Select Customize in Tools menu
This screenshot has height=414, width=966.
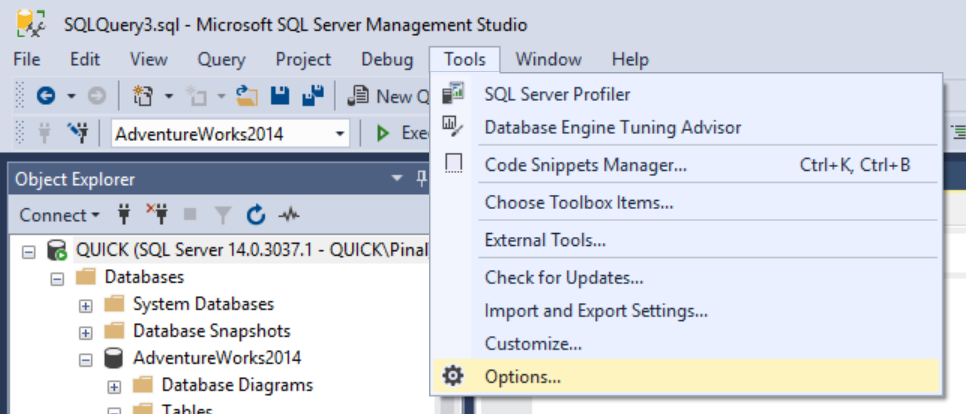coord(686,343)
